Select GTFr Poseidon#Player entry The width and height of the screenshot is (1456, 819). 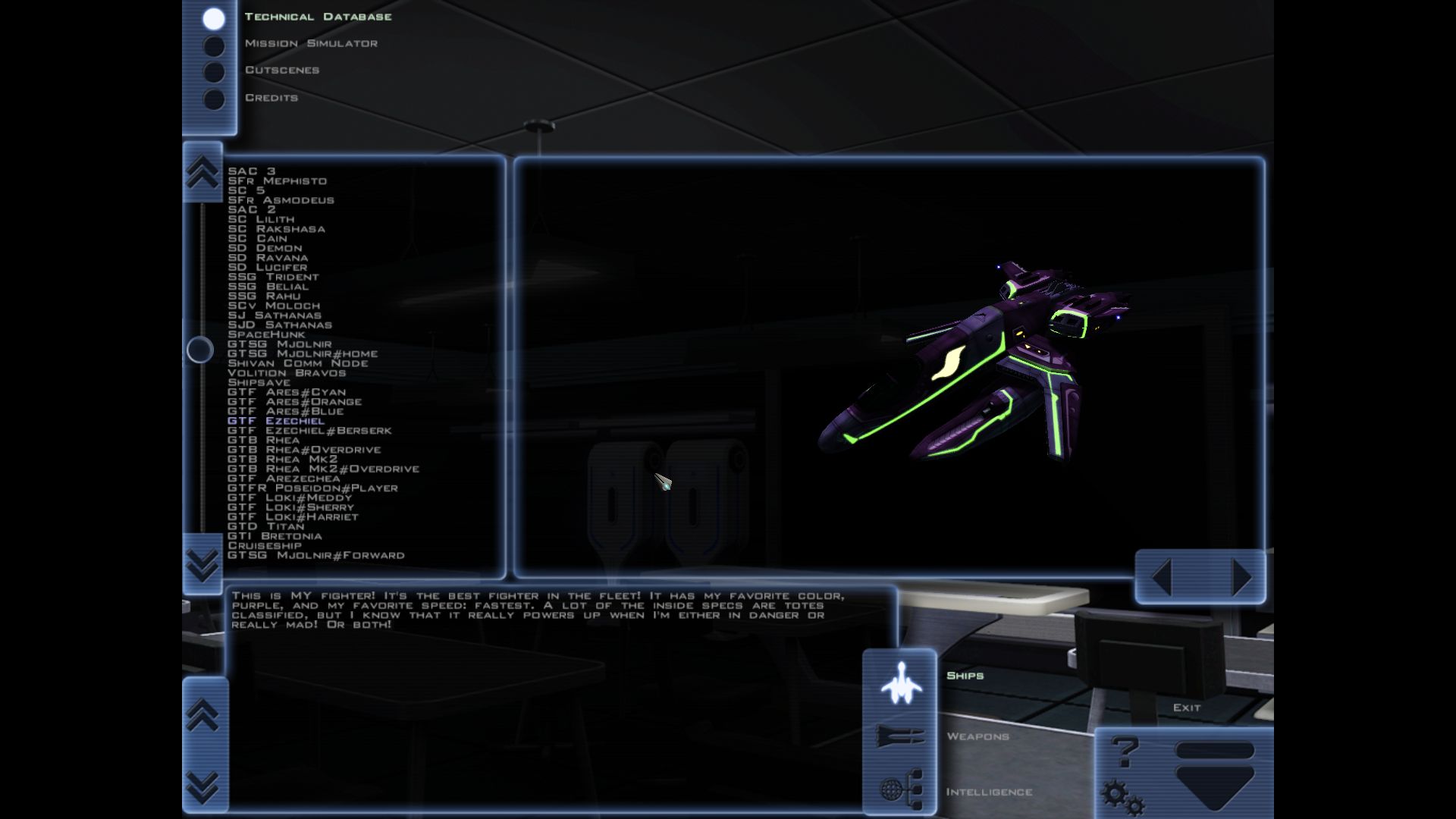click(312, 488)
